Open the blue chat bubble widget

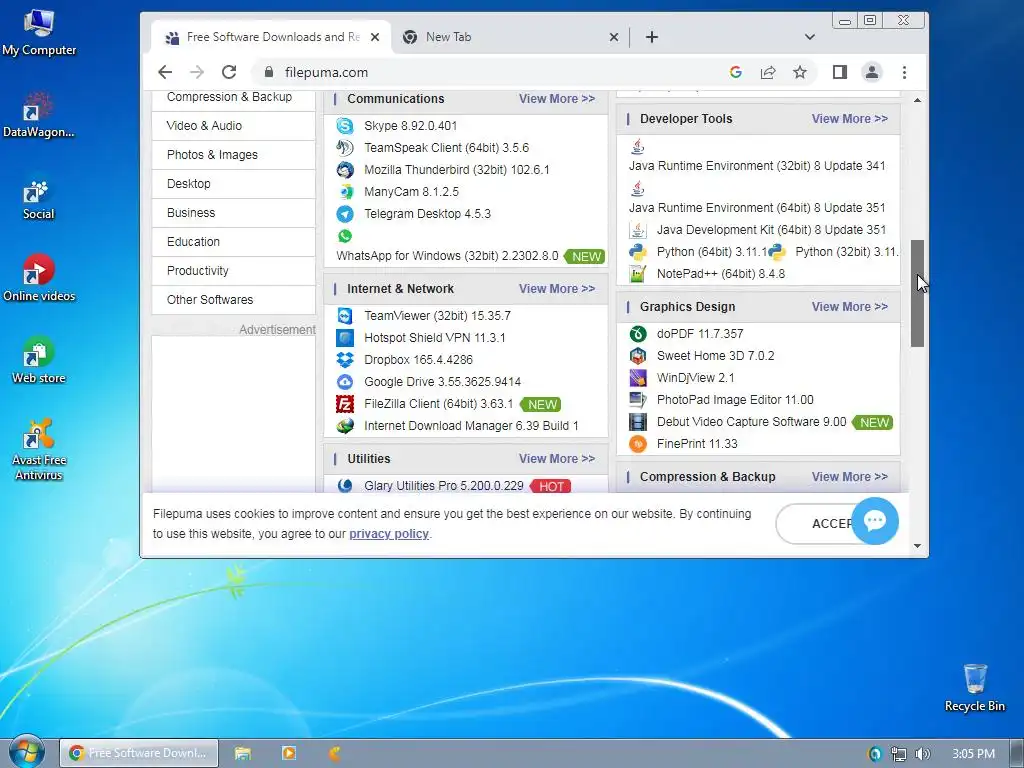(x=875, y=520)
